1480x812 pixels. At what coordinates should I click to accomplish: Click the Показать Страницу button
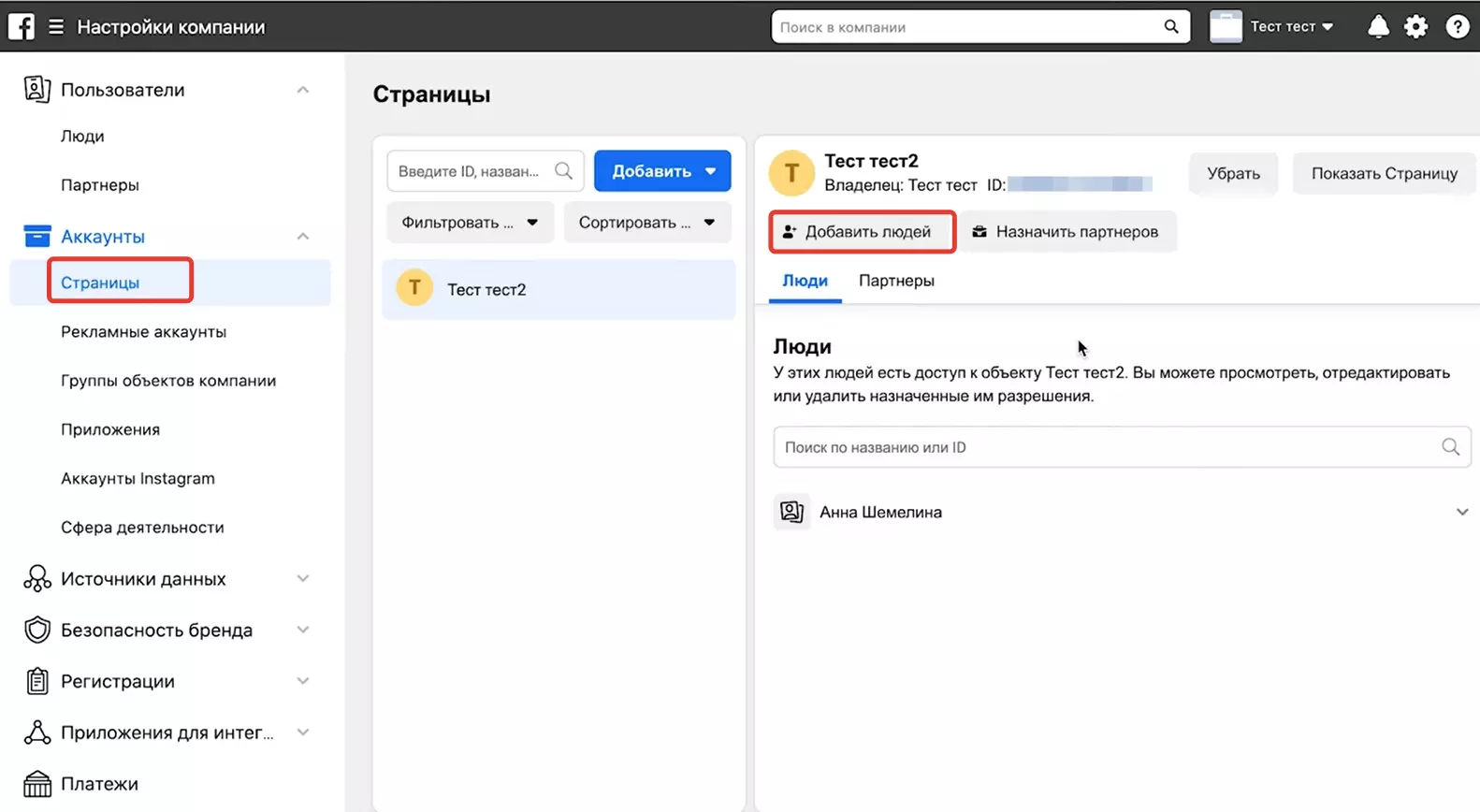click(x=1384, y=173)
